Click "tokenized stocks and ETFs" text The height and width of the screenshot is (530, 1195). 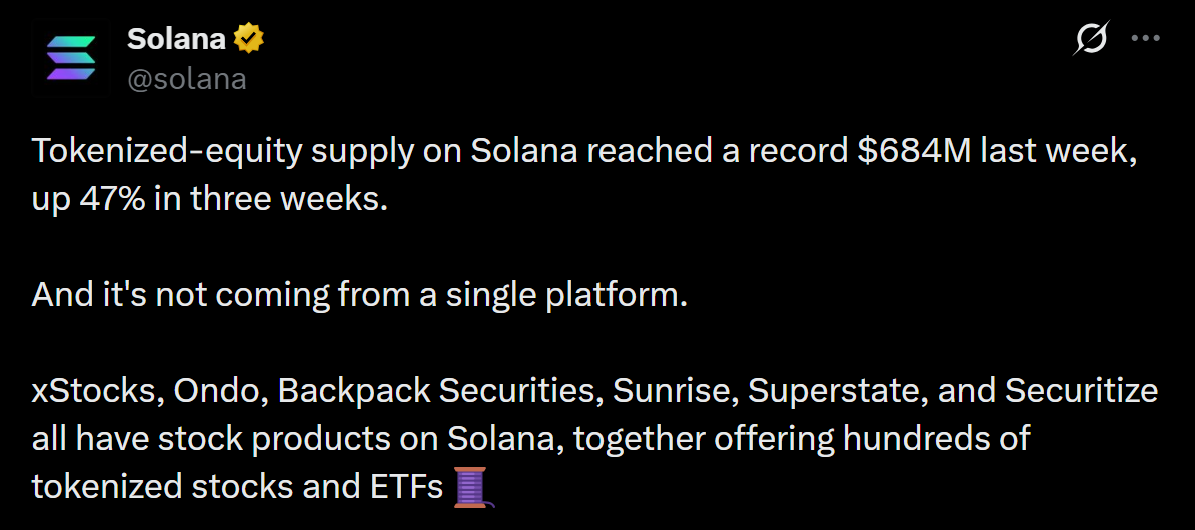[x=237, y=488]
